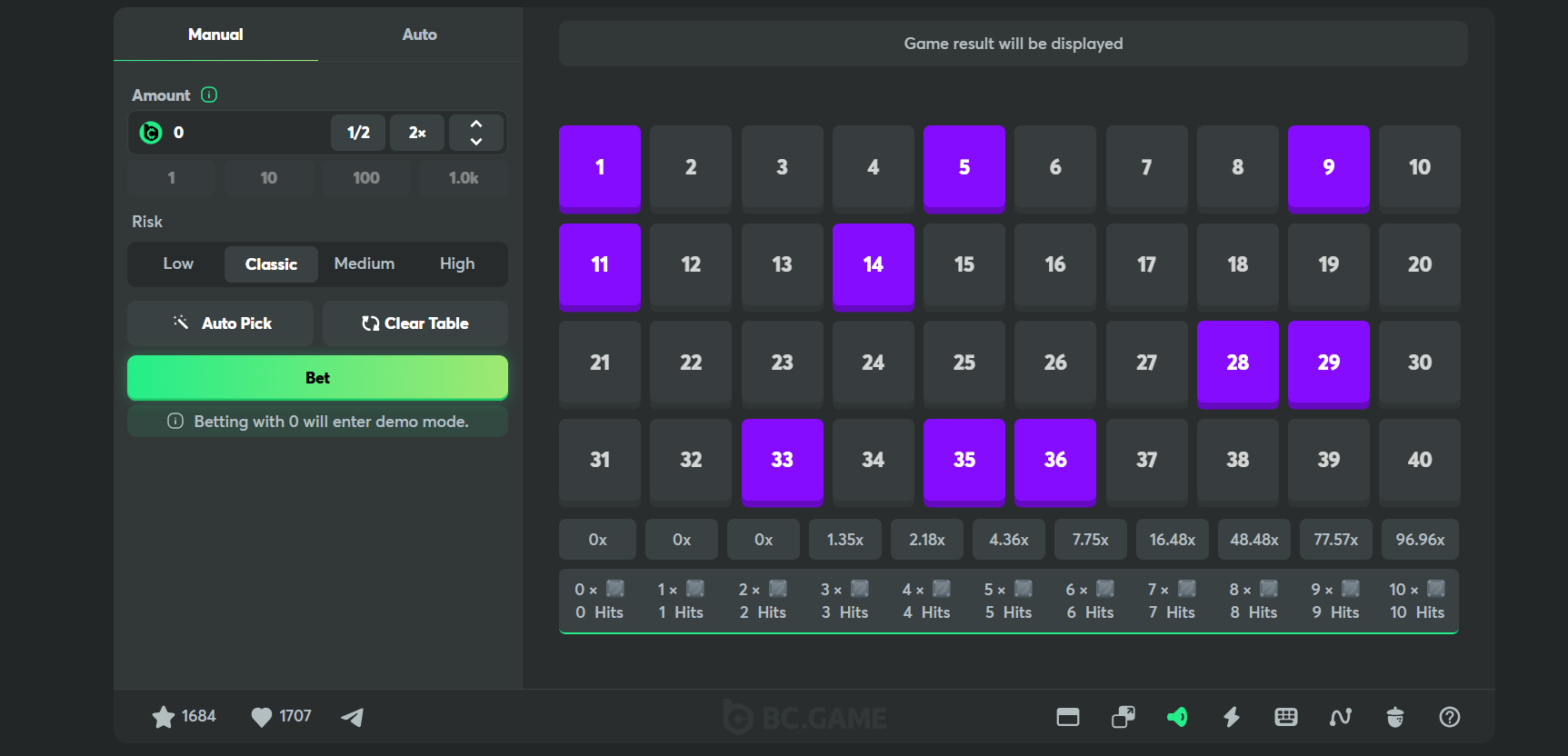The image size is (1568, 756).
Task: Click the amount up/down chevron stepper
Action: [476, 133]
